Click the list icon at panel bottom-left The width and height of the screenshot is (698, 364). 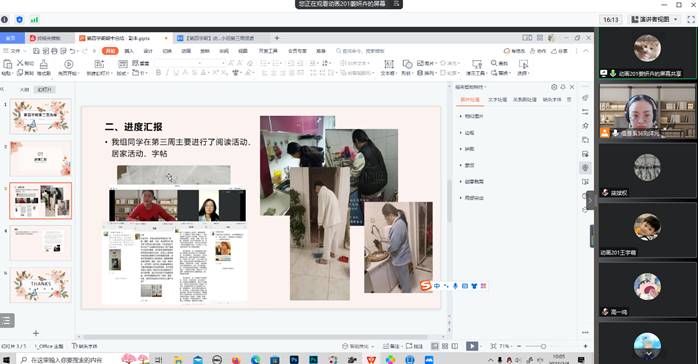(x=7, y=320)
